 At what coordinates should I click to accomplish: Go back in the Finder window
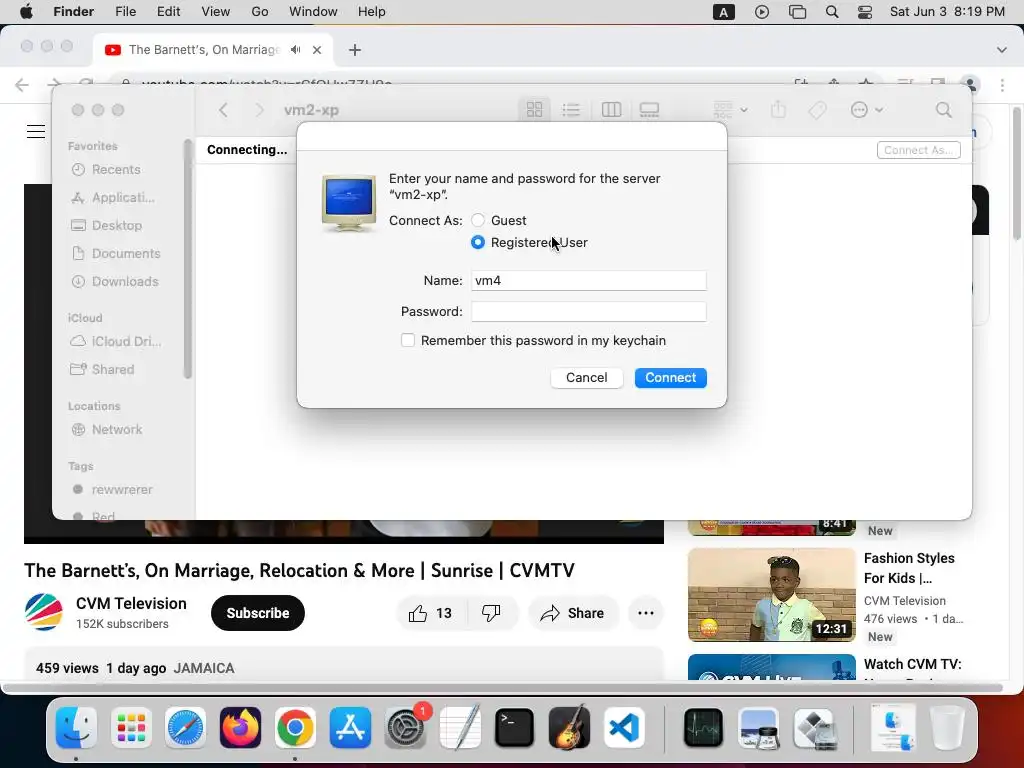(223, 110)
